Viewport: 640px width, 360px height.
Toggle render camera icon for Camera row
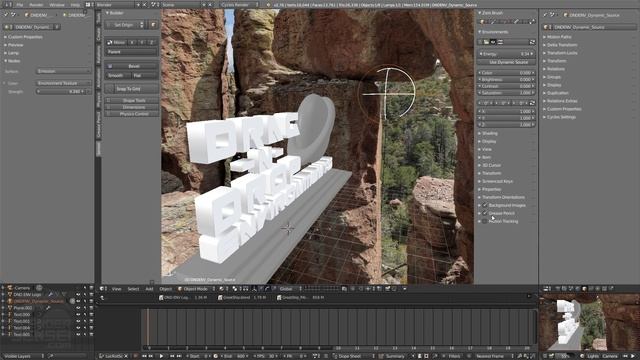(91, 288)
